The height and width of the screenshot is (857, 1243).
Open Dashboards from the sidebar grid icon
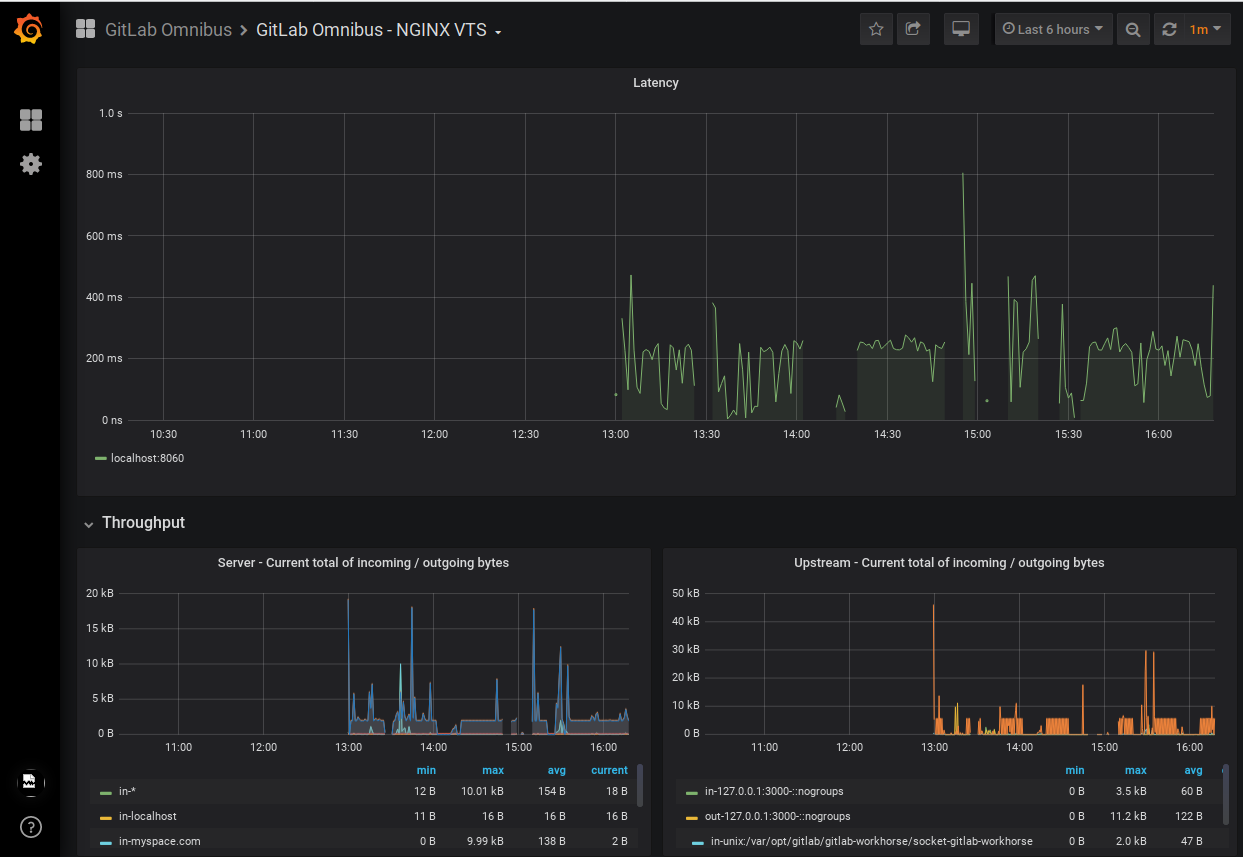(31, 120)
